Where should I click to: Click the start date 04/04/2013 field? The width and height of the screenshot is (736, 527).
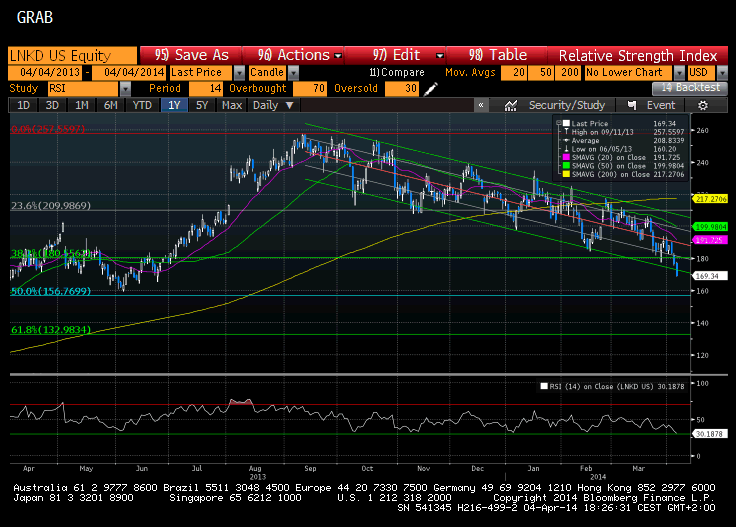pyautogui.click(x=45, y=73)
